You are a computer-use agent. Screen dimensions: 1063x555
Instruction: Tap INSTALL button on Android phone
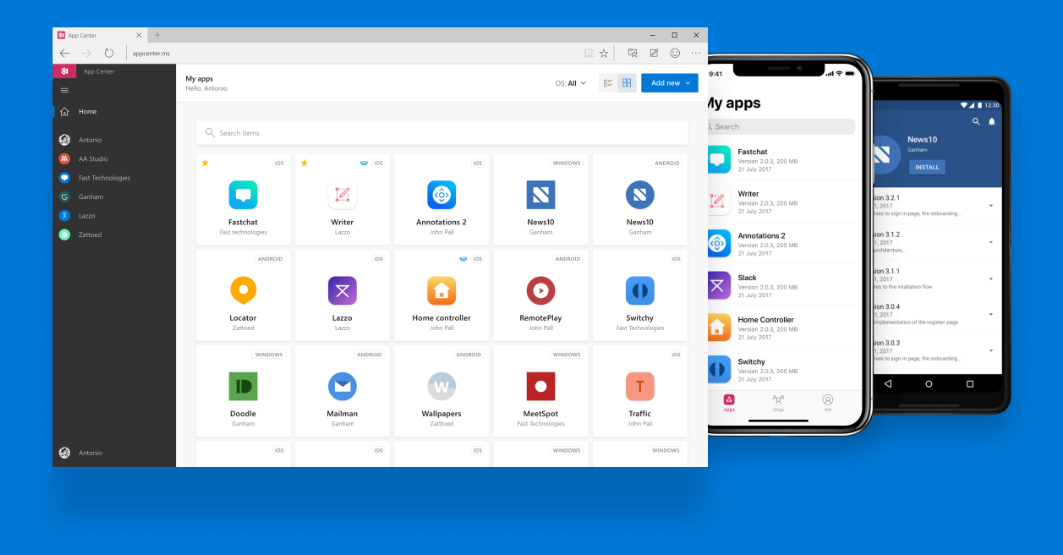[x=927, y=167]
